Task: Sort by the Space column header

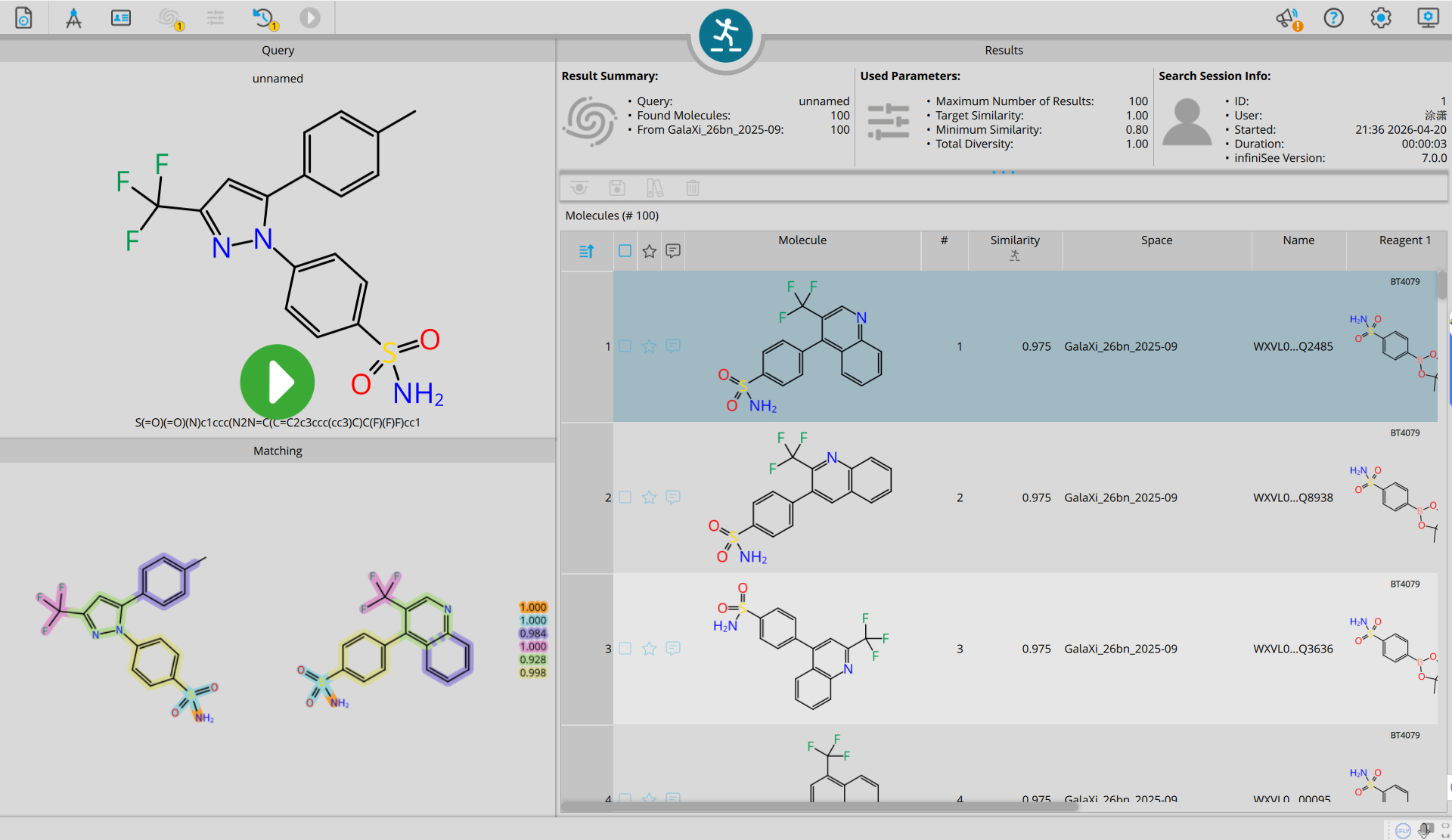Action: (1156, 240)
